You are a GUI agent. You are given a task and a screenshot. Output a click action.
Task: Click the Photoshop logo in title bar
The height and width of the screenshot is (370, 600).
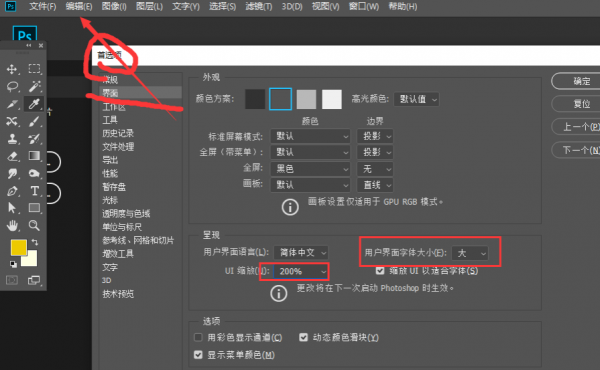pos(10,6)
